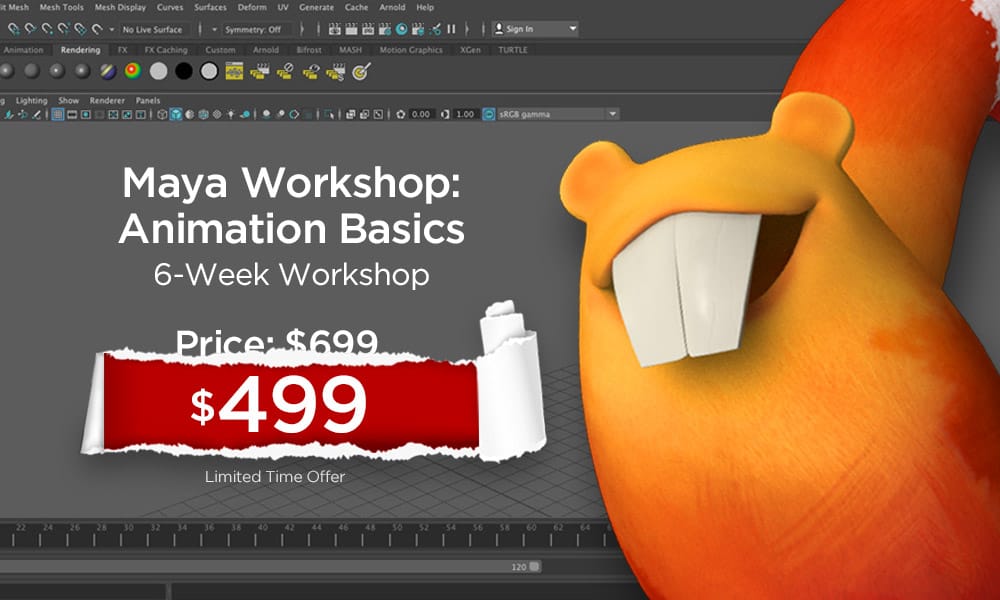Switch to the FX Caching shelf tab
This screenshot has width=1000, height=600.
(166, 50)
